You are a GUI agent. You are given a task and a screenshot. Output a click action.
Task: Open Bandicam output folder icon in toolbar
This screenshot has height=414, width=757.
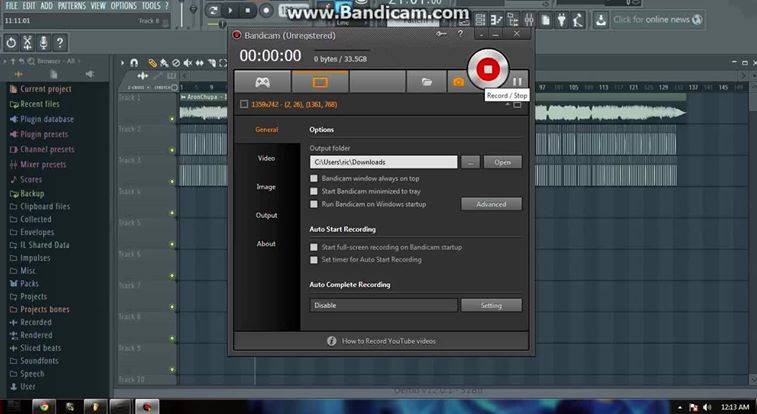click(426, 83)
